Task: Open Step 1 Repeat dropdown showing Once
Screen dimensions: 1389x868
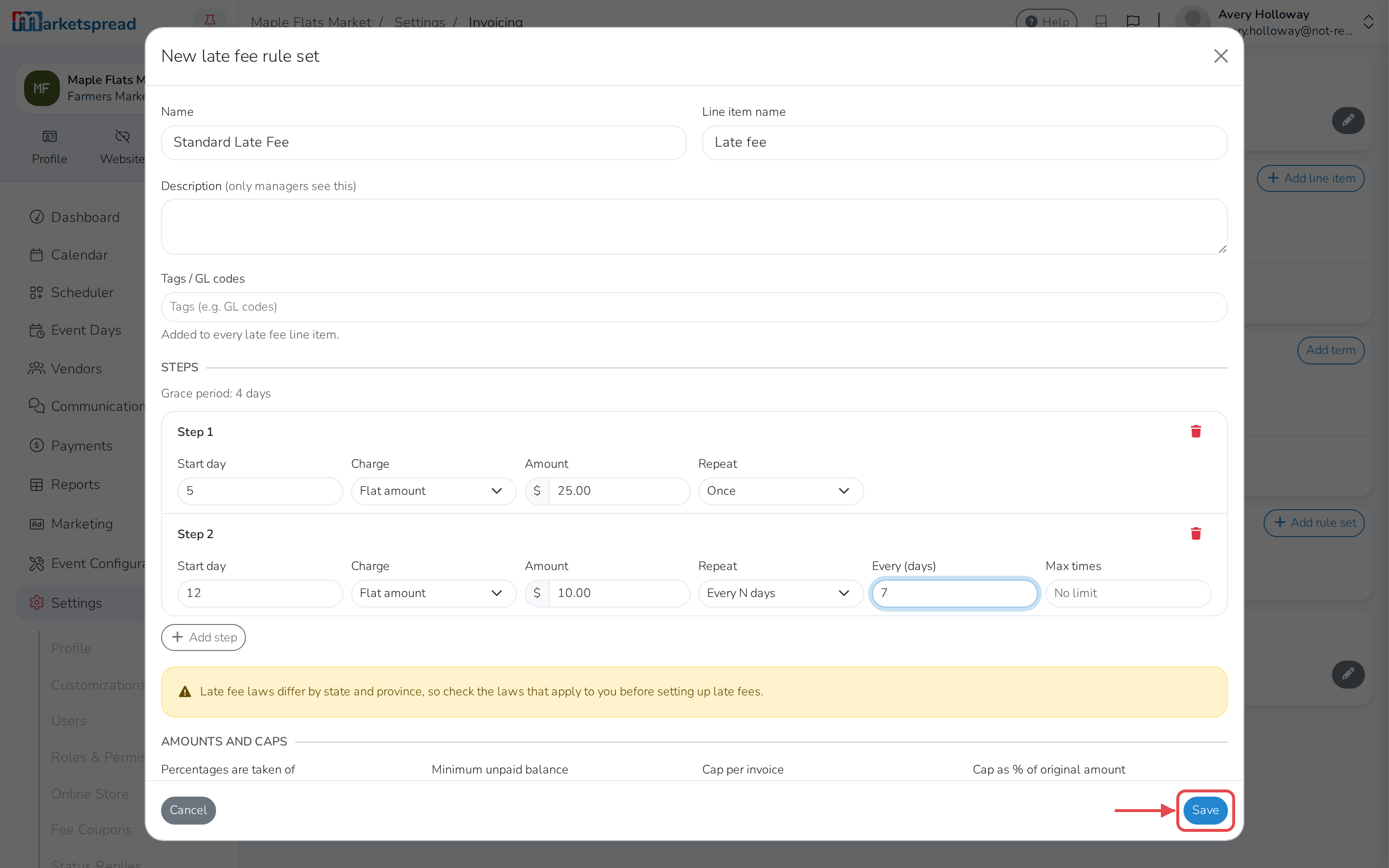Action: pos(781,491)
